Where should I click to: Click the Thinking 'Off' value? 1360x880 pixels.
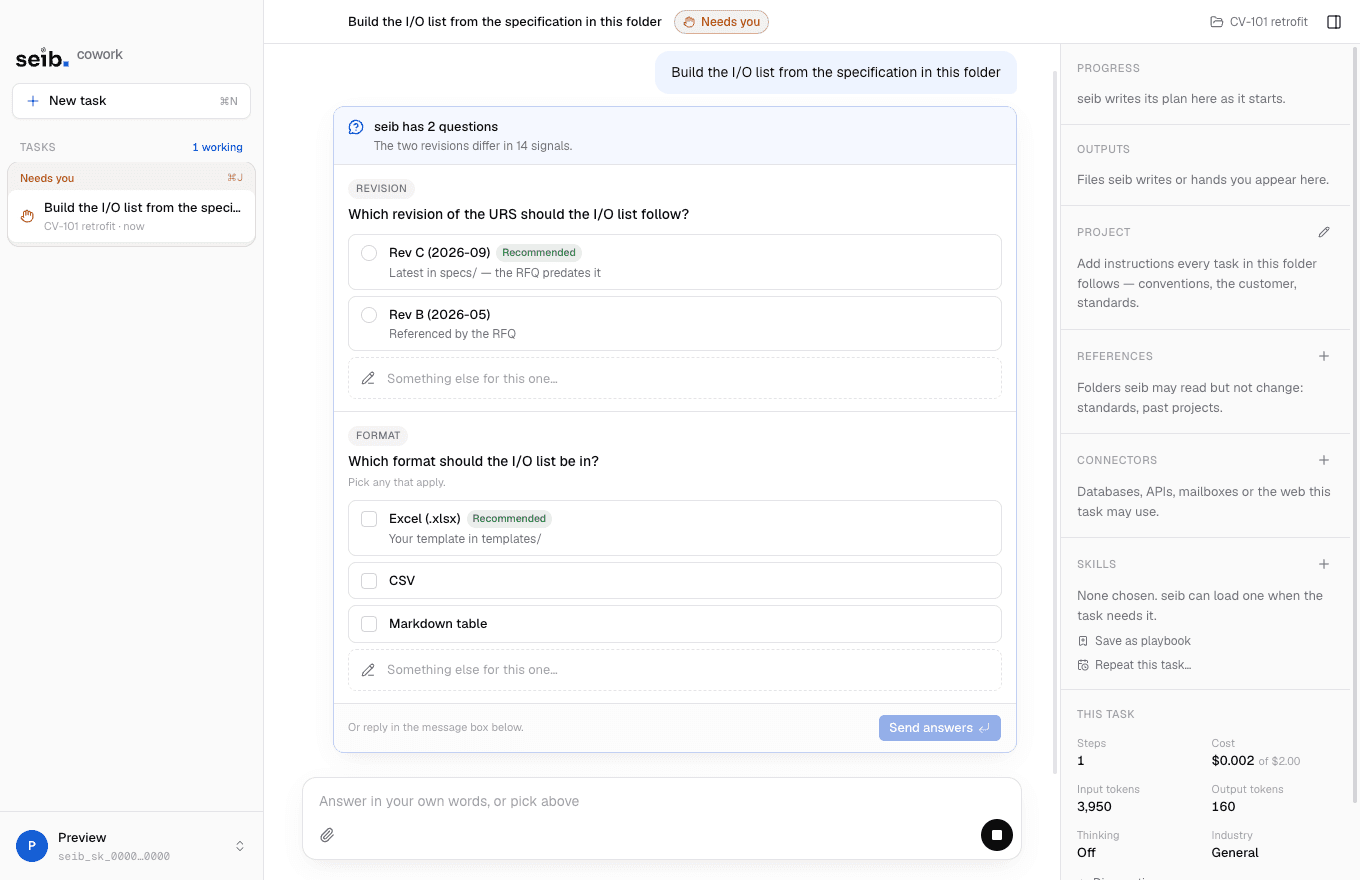[x=1086, y=853]
